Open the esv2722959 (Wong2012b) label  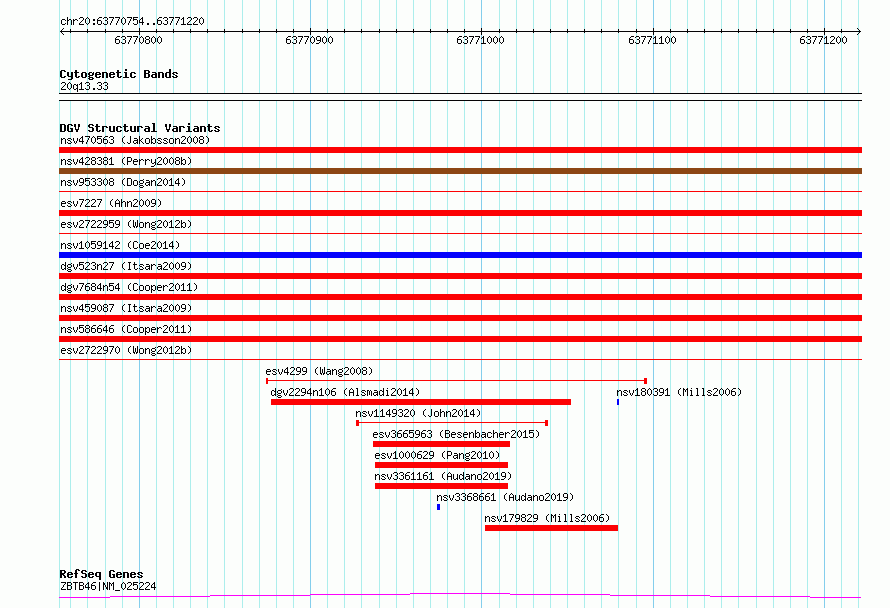(x=126, y=224)
